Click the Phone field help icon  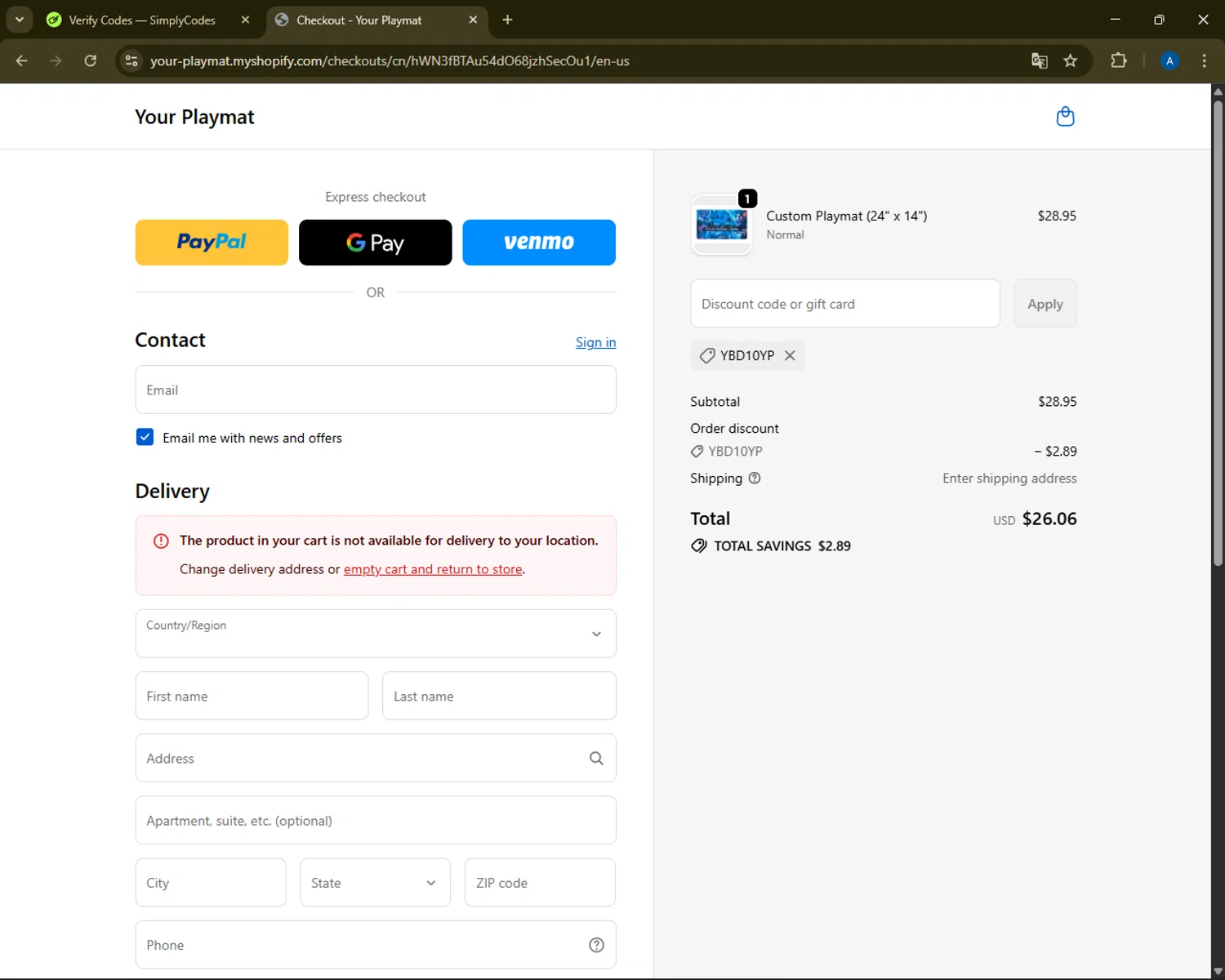[x=596, y=945]
